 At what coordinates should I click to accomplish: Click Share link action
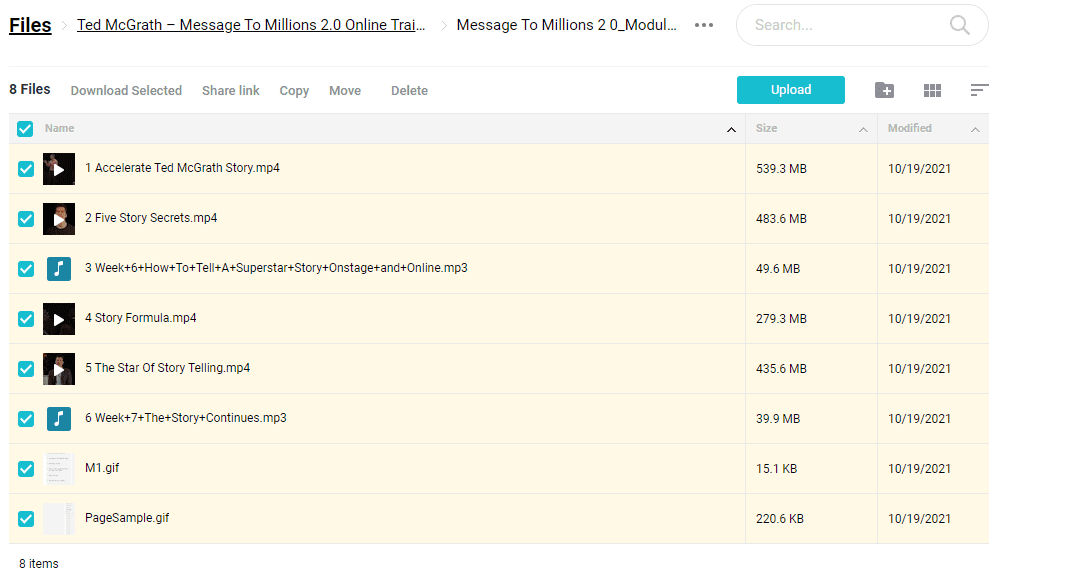230,90
